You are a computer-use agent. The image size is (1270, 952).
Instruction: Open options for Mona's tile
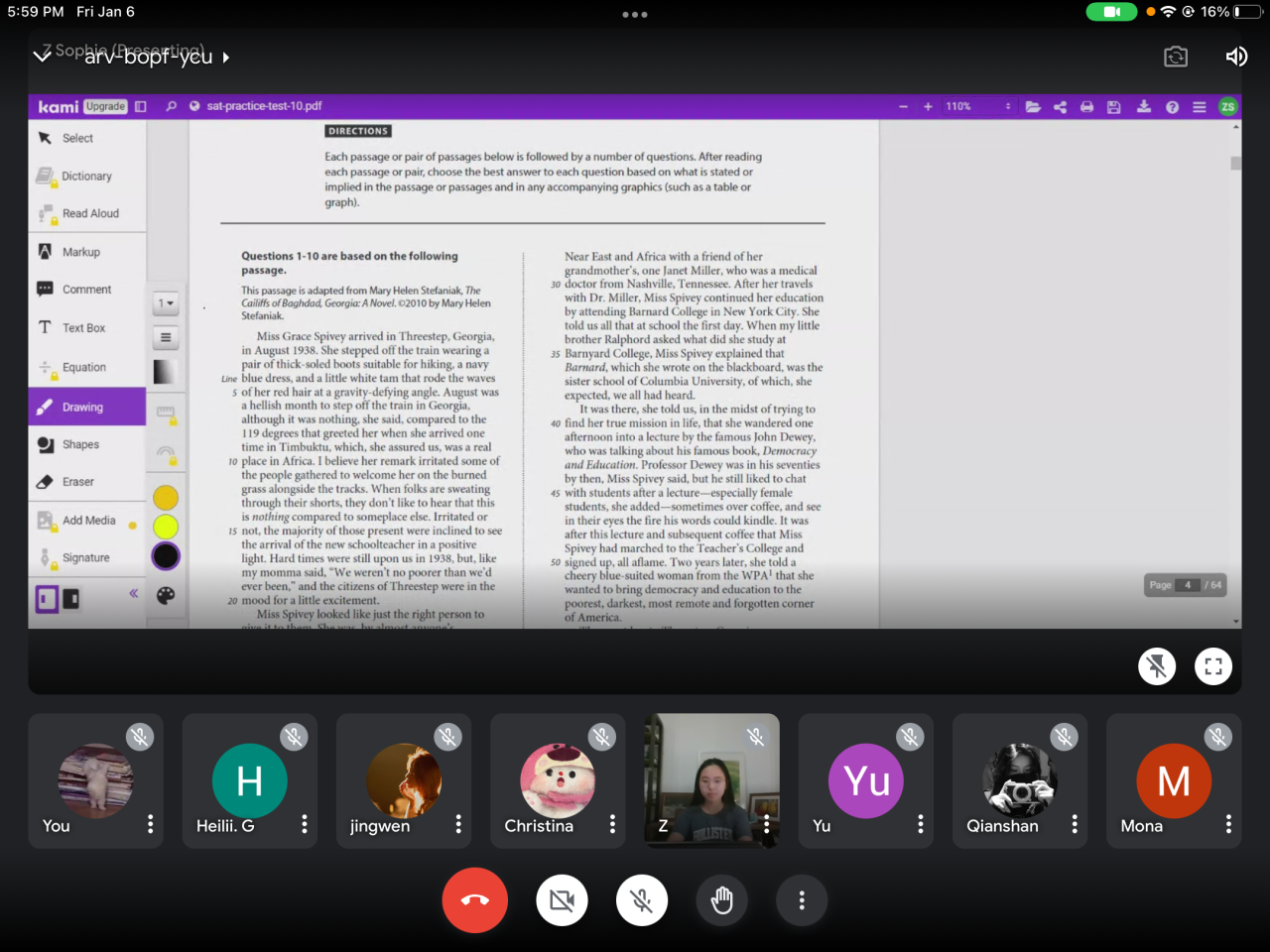[x=1228, y=824]
